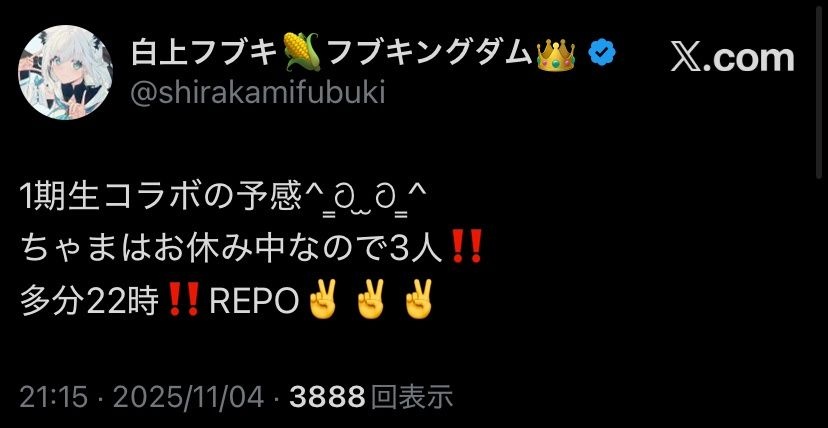Select the last victory hand emoji
Viewport: 828px width, 428px height.
click(418, 298)
